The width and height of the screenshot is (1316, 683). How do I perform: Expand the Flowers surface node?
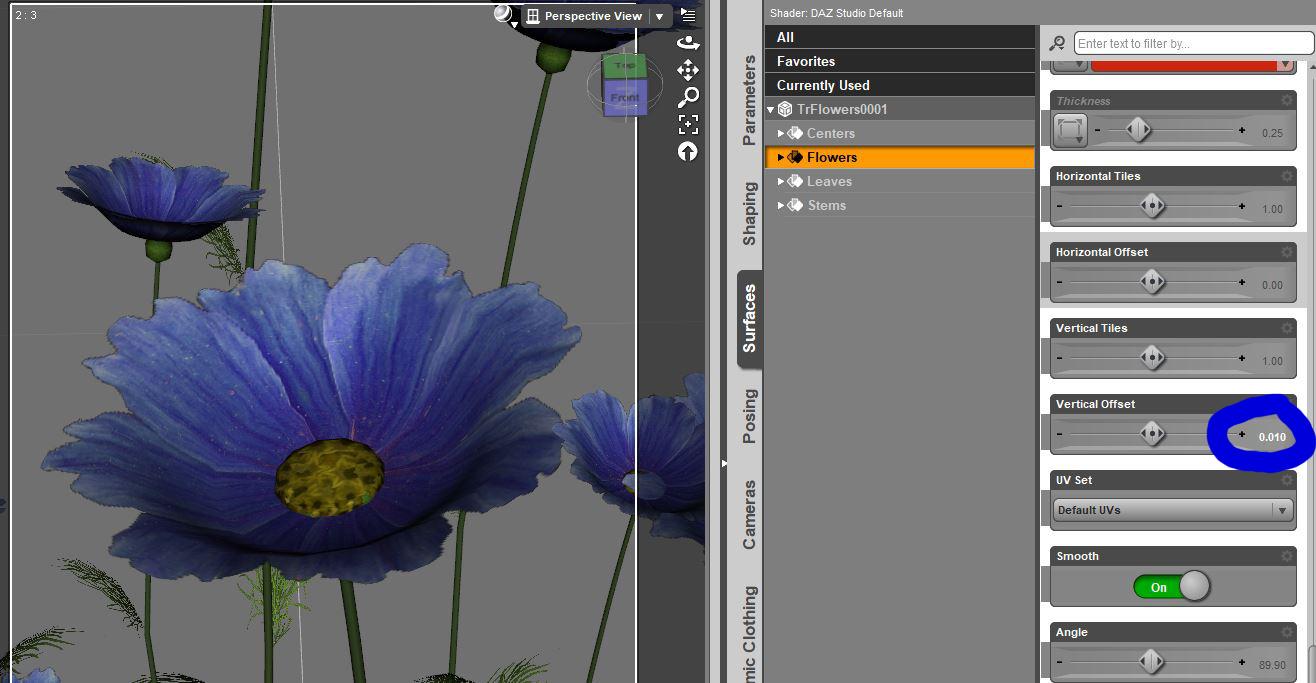click(x=781, y=157)
